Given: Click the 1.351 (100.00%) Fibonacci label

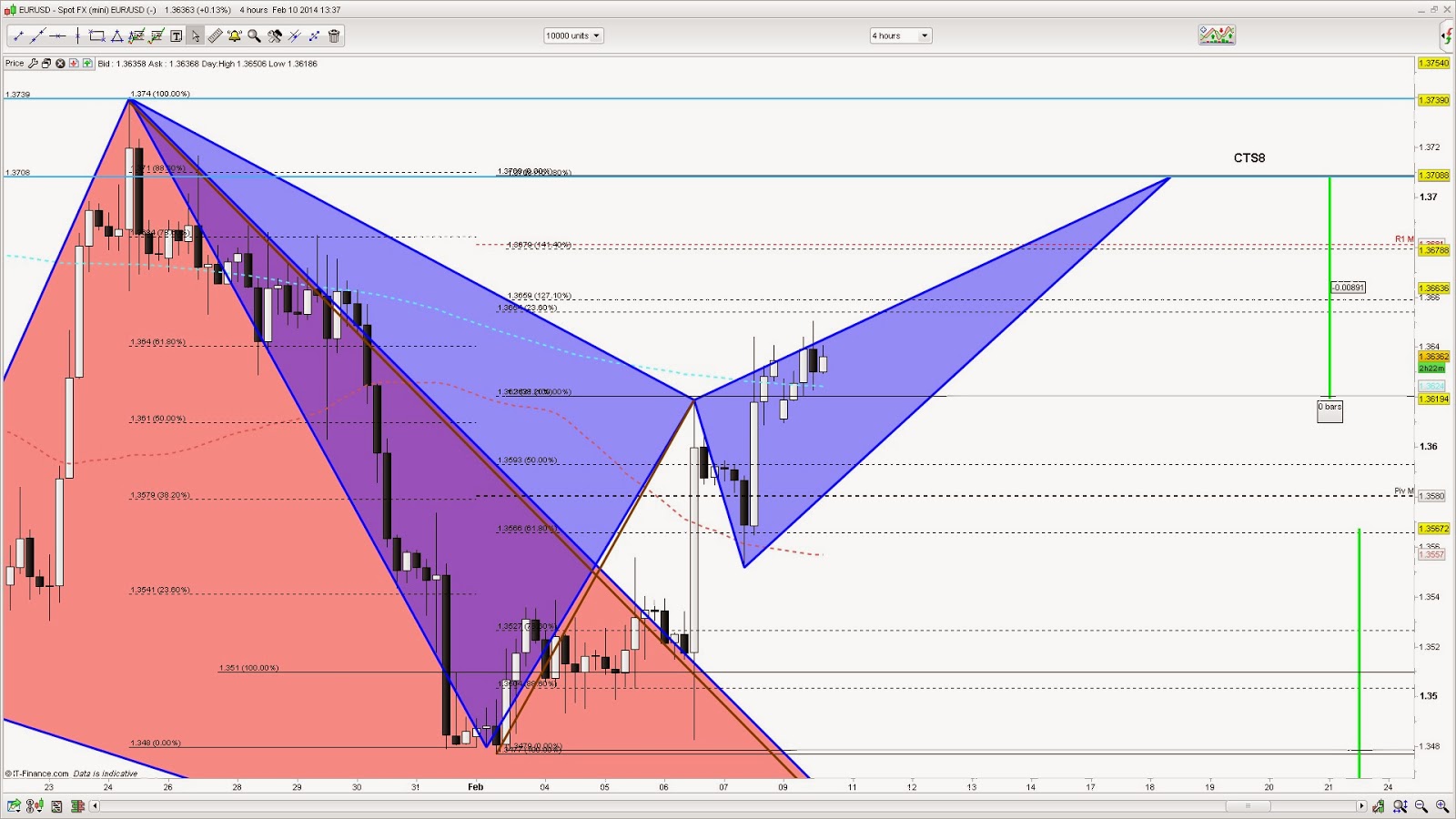Looking at the screenshot, I should [x=248, y=668].
